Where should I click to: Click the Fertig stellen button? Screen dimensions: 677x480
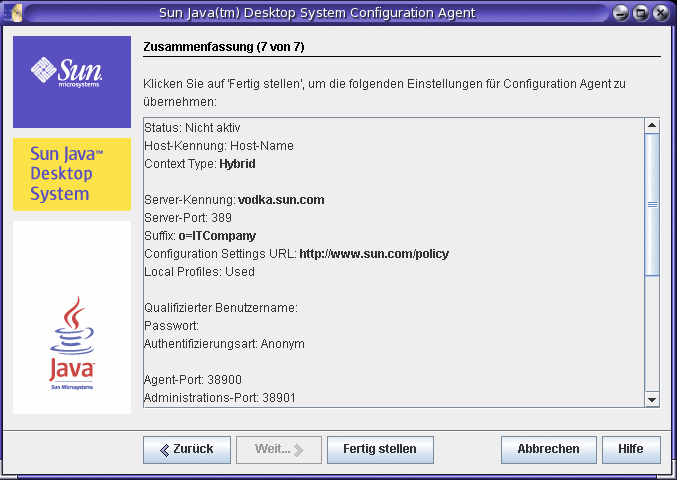click(380, 449)
